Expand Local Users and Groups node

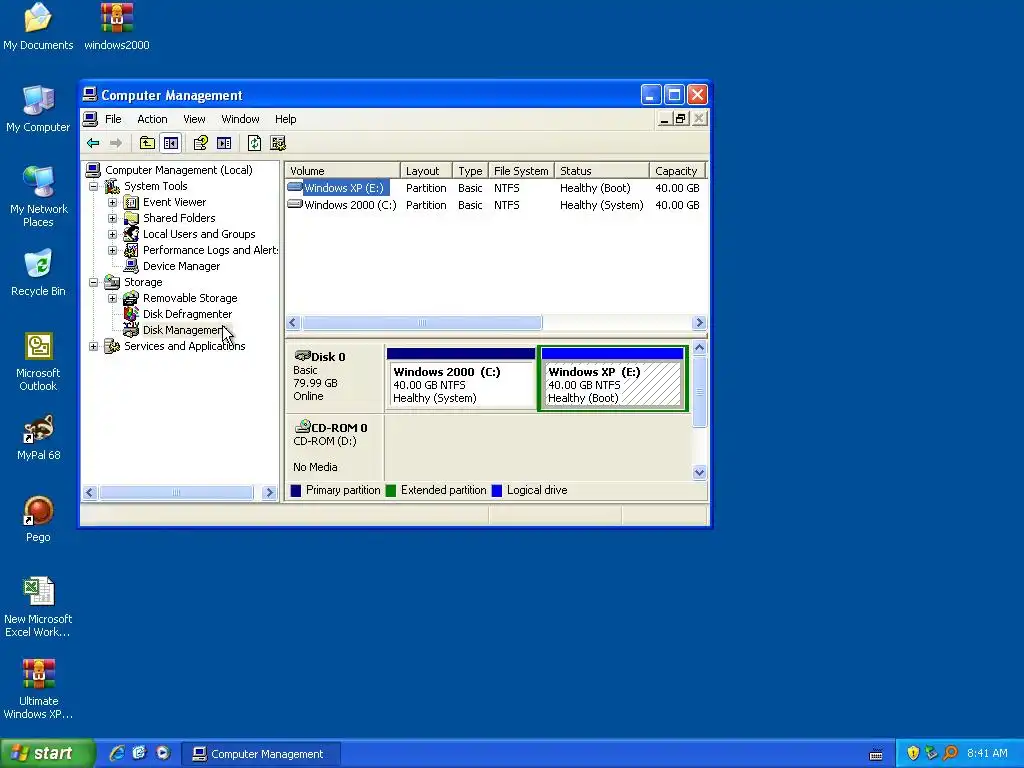point(112,234)
